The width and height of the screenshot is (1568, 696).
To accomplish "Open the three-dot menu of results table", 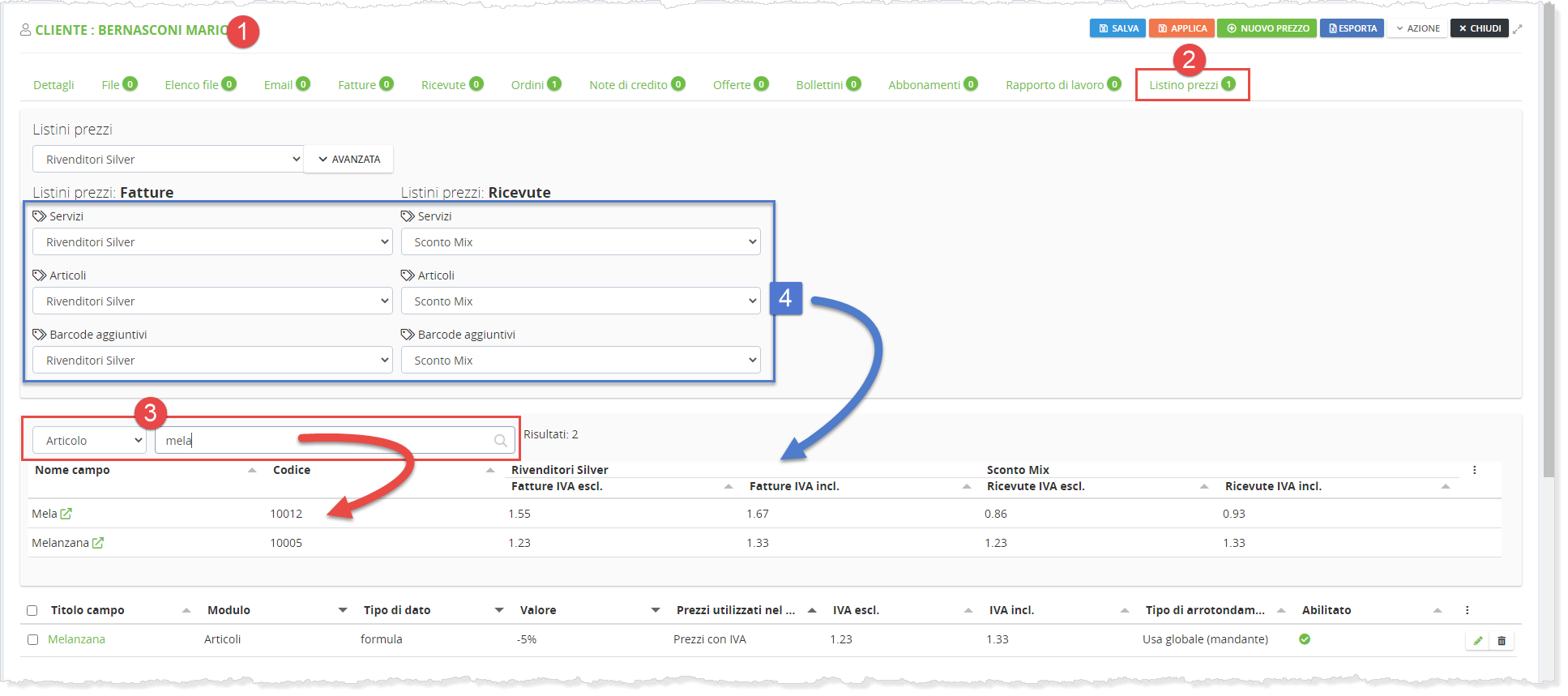I will (x=1474, y=470).
